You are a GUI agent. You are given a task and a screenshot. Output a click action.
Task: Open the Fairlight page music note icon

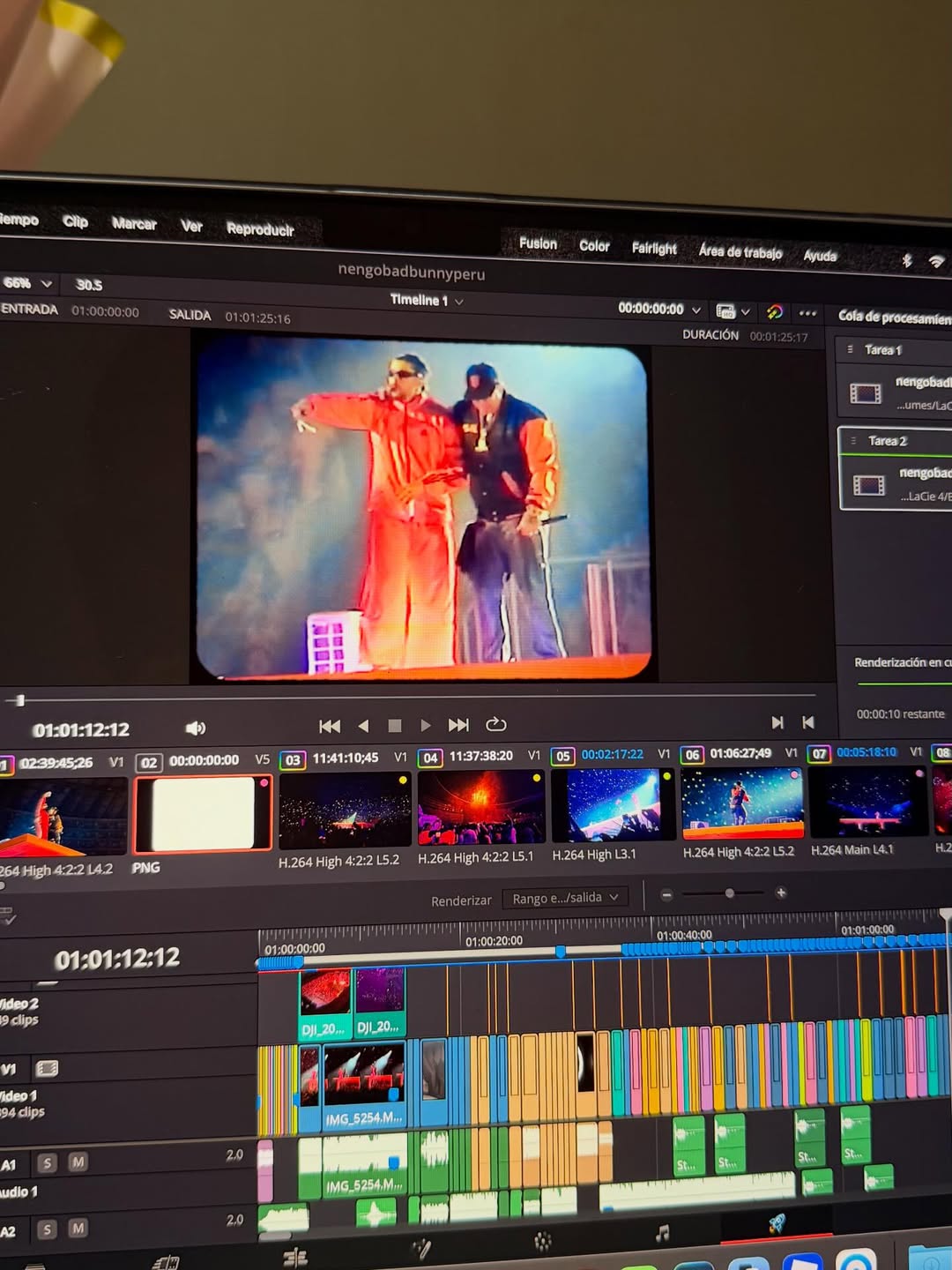coord(663,1232)
